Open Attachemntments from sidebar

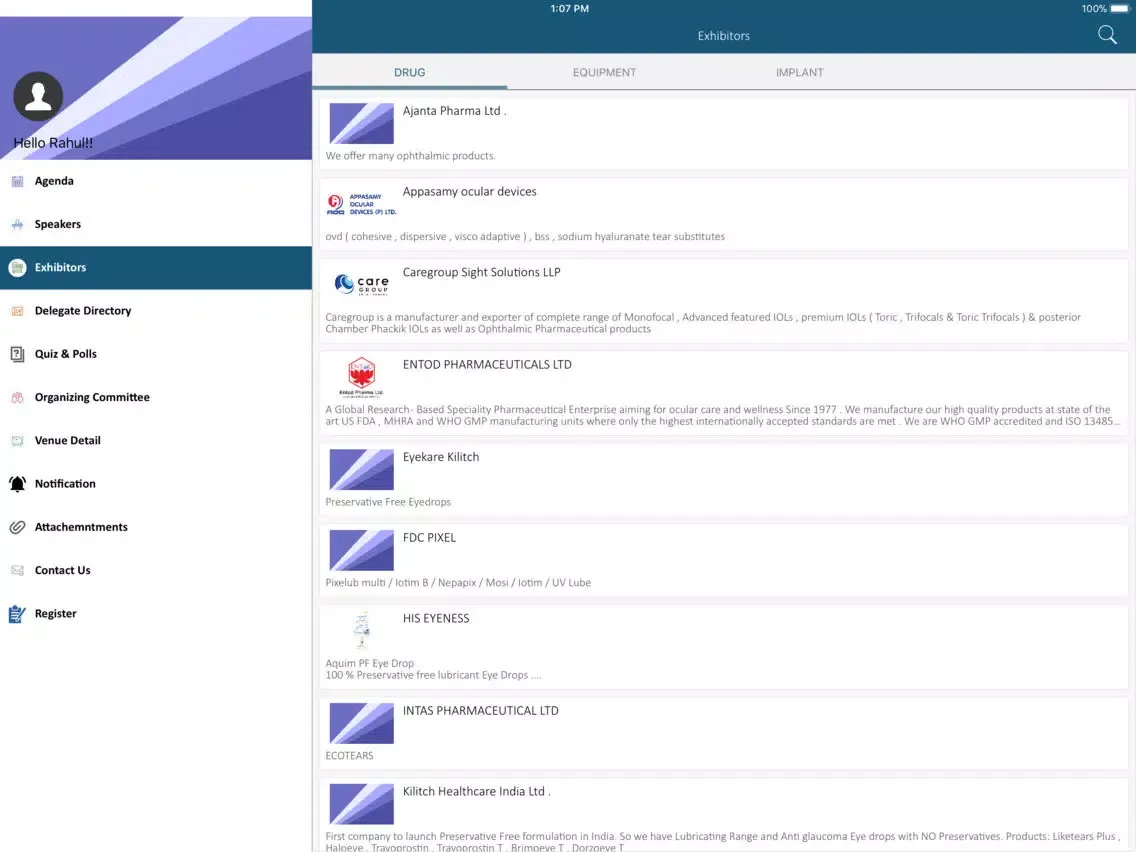(156, 527)
